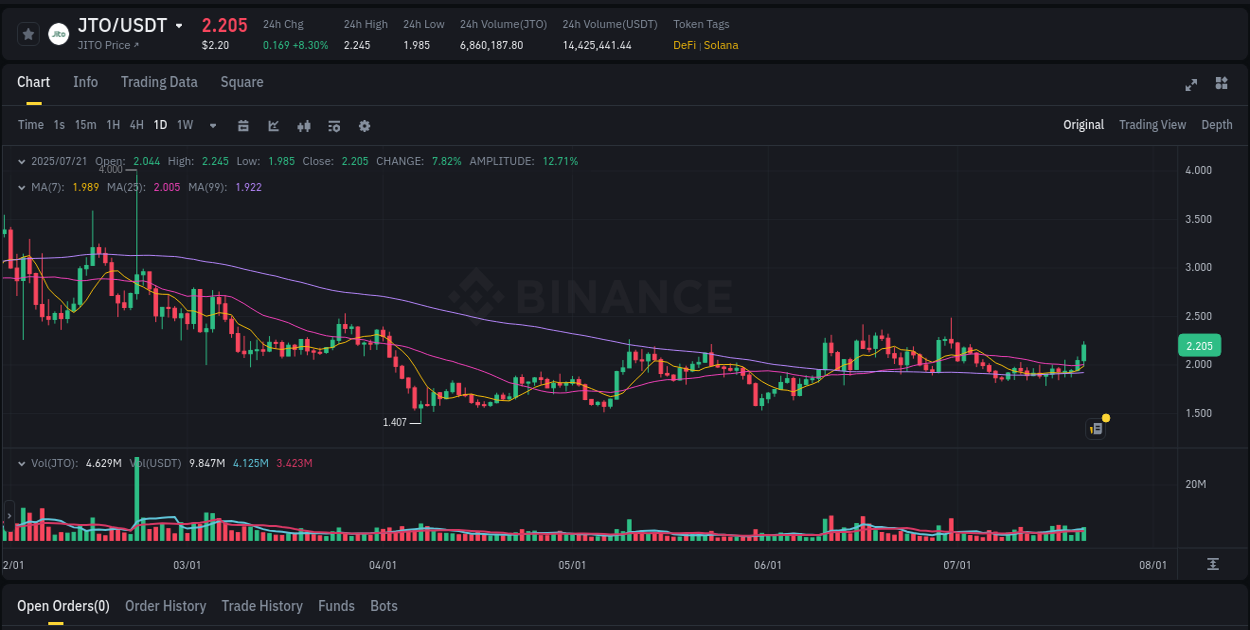Screen dimensions: 1250x630
Task: Open the extra time intervals dropdown arrow
Action: tap(212, 126)
